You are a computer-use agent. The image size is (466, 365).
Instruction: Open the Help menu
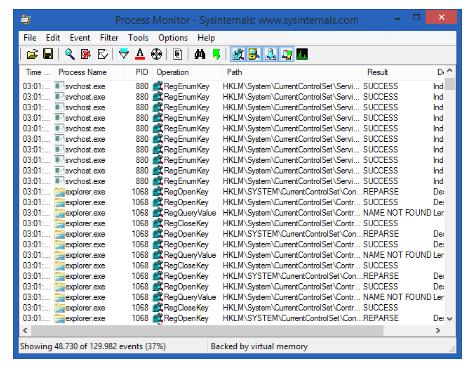click(206, 38)
